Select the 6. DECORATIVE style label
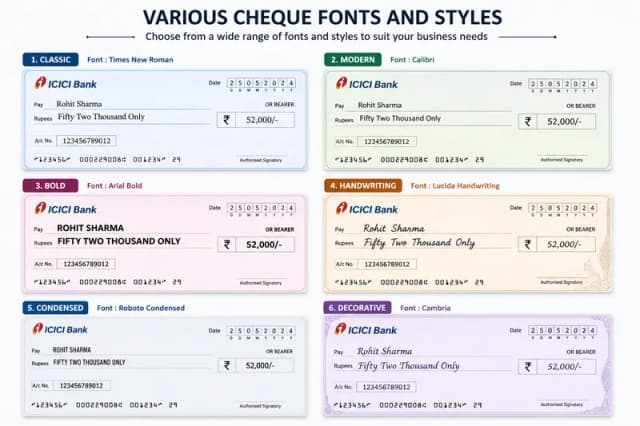Screen dimensions: 640x426 [358, 308]
